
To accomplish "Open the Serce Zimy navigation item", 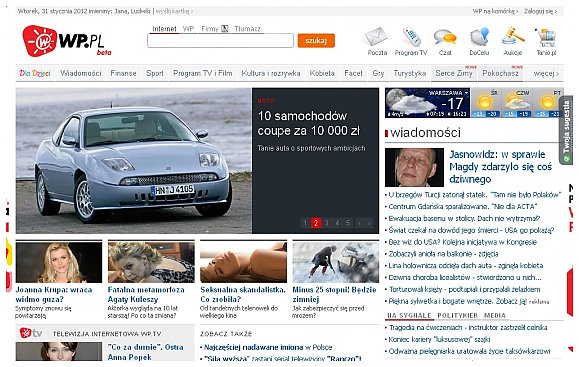I will pyautogui.click(x=454, y=73).
